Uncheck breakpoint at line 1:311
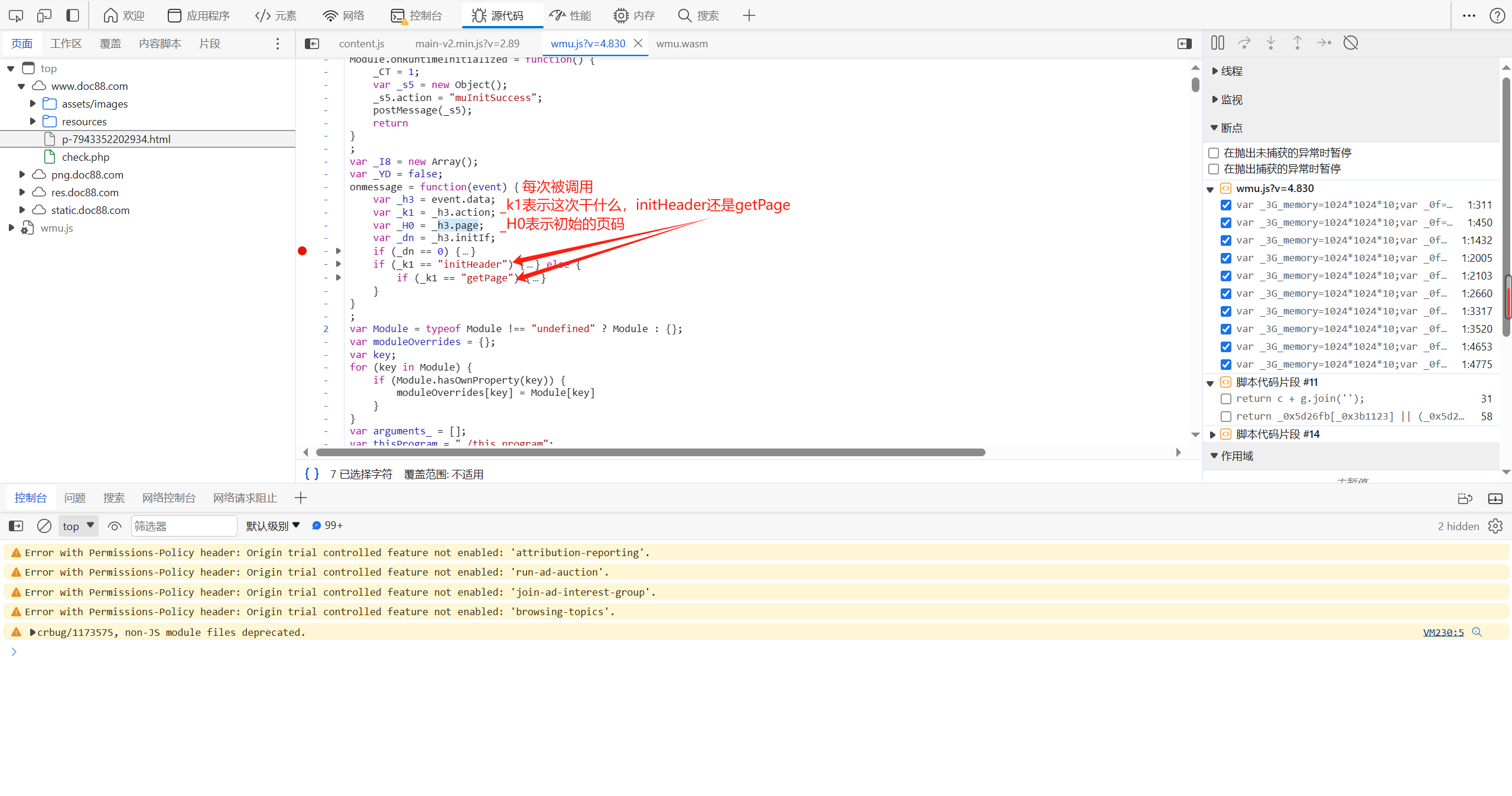This screenshot has height=796, width=1512. point(1226,205)
